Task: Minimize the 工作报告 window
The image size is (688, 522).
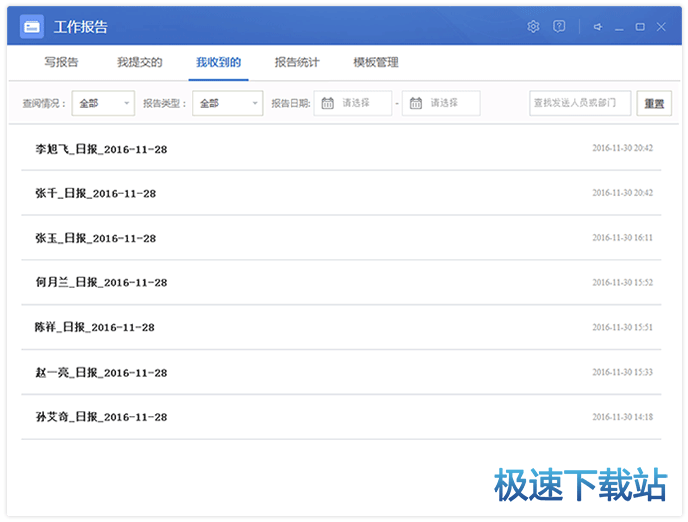Action: pos(619,28)
